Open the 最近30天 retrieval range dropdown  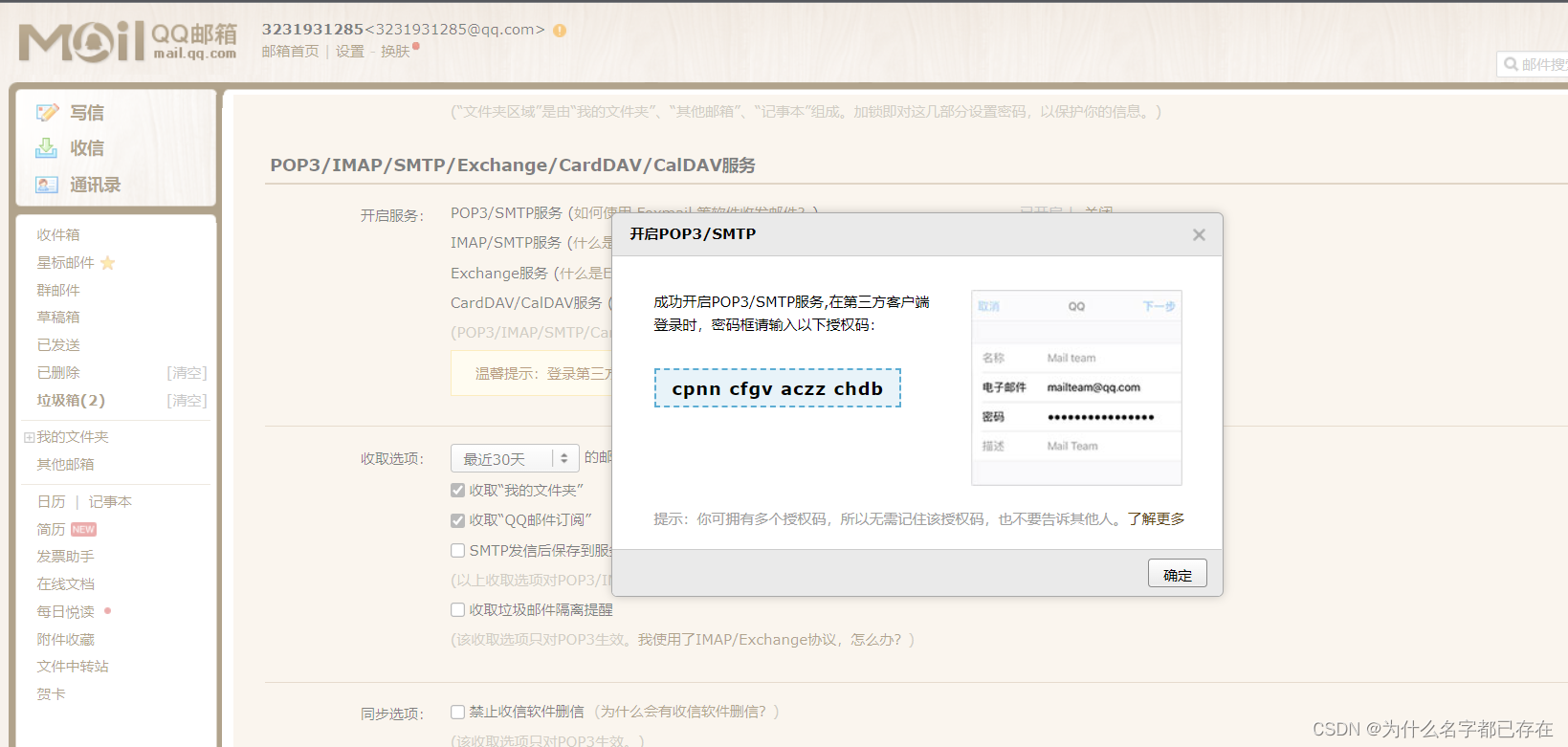(515, 459)
